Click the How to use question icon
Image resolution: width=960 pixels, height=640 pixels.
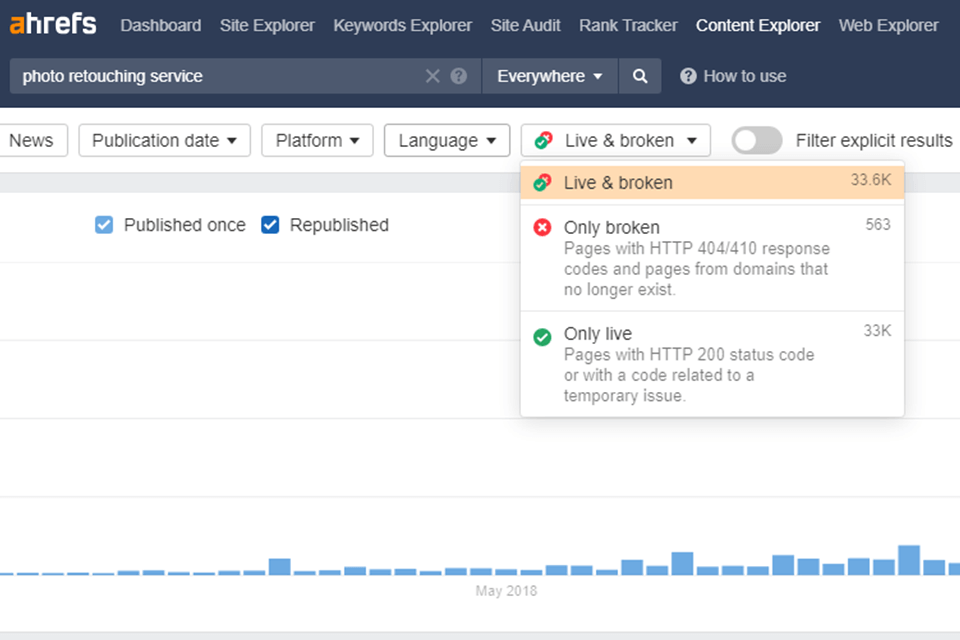[x=688, y=76]
